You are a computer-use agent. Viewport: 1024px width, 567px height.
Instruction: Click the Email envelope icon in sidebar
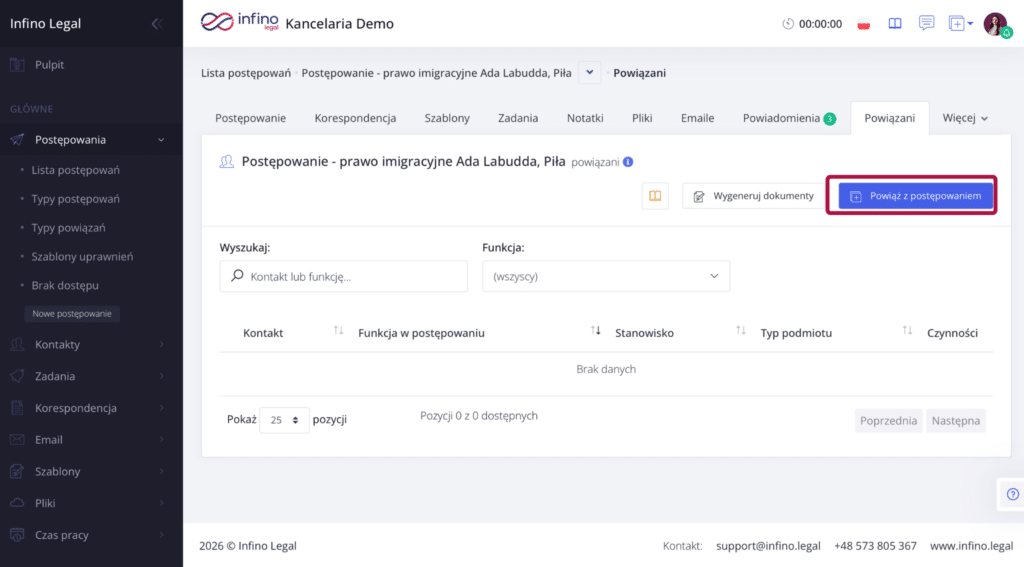pyautogui.click(x=18, y=440)
